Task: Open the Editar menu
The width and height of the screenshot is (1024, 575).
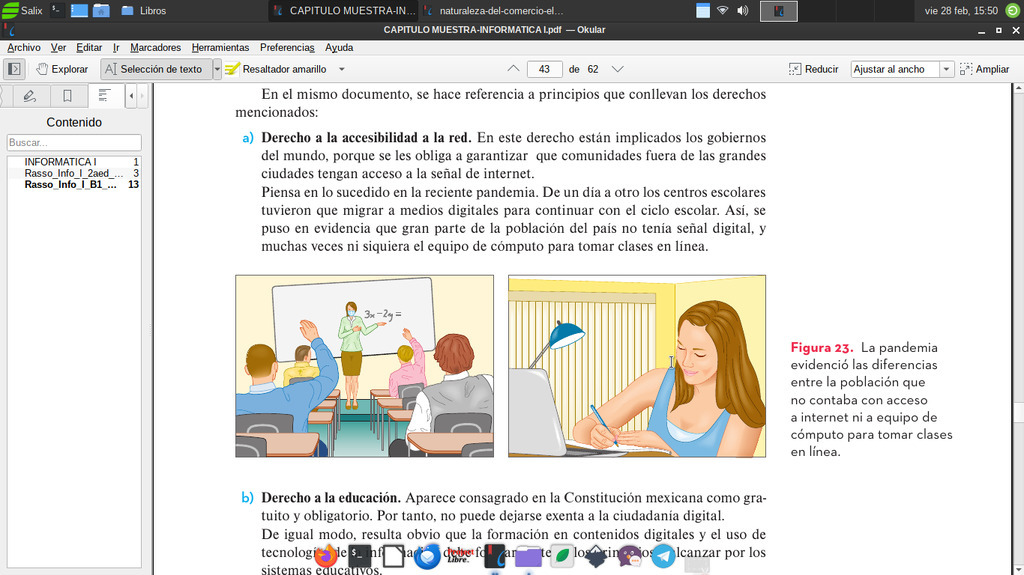Action: click(x=89, y=48)
